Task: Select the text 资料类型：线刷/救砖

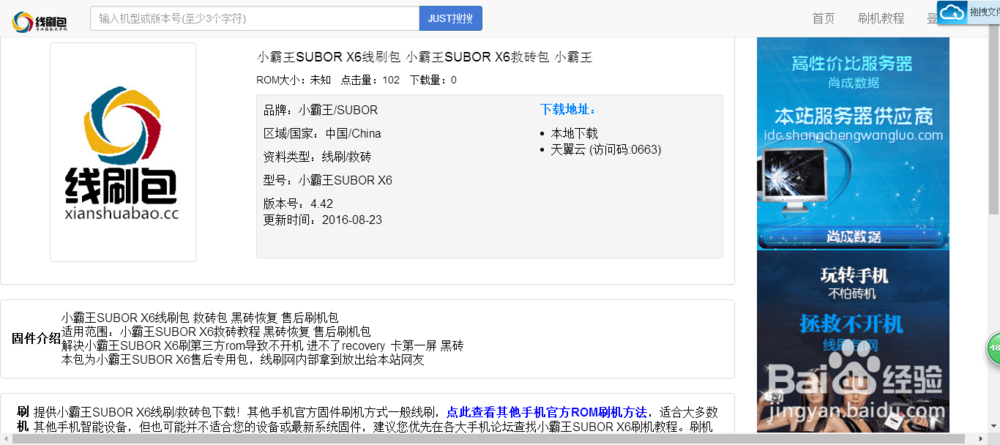Action: click(x=317, y=157)
